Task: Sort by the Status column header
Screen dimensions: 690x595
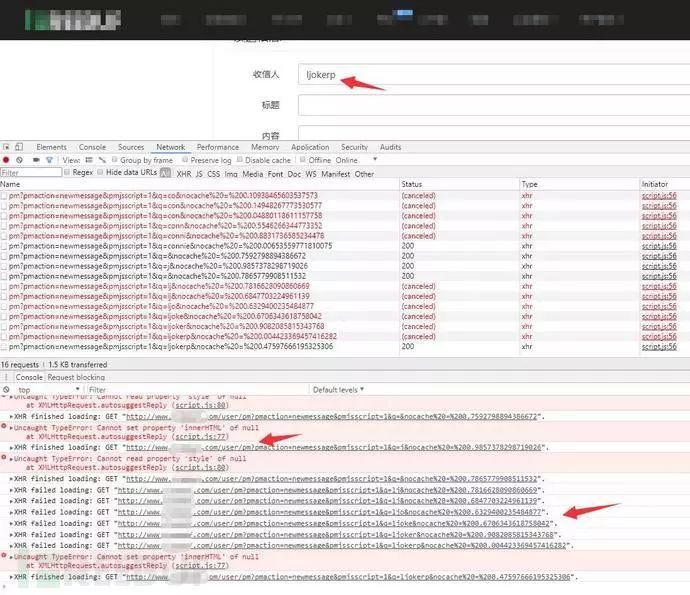Action: (412, 184)
